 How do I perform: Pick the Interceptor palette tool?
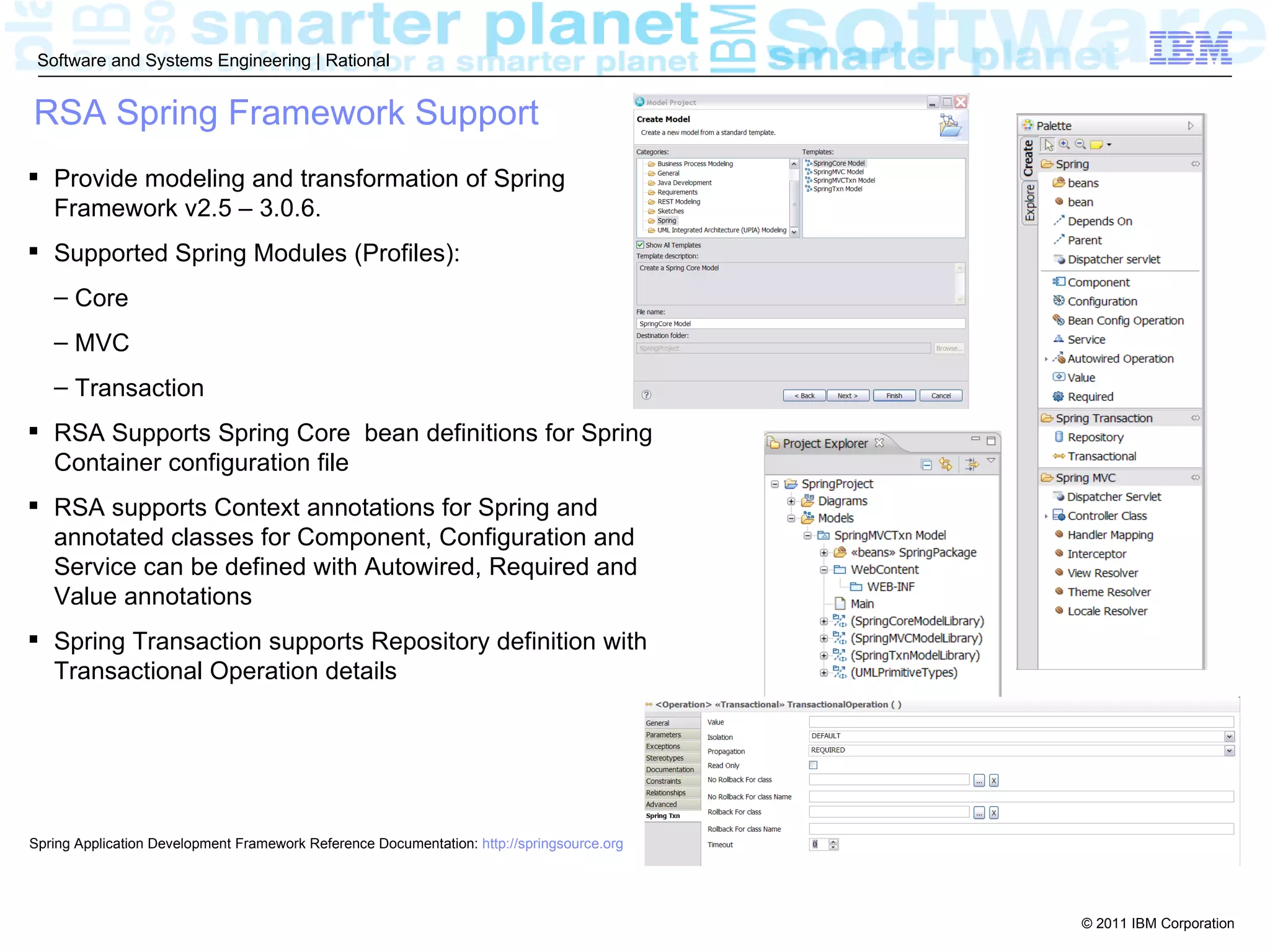[x=1090, y=553]
